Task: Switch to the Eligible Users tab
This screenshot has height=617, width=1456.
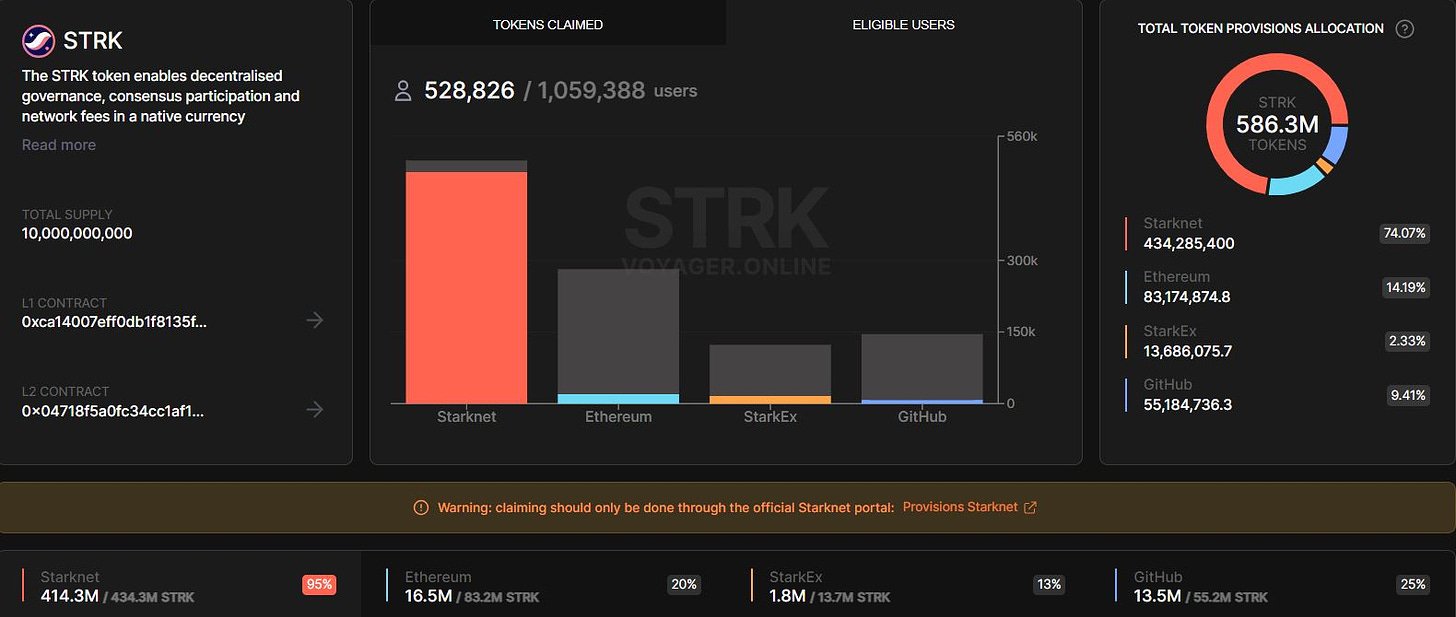Action: (903, 24)
